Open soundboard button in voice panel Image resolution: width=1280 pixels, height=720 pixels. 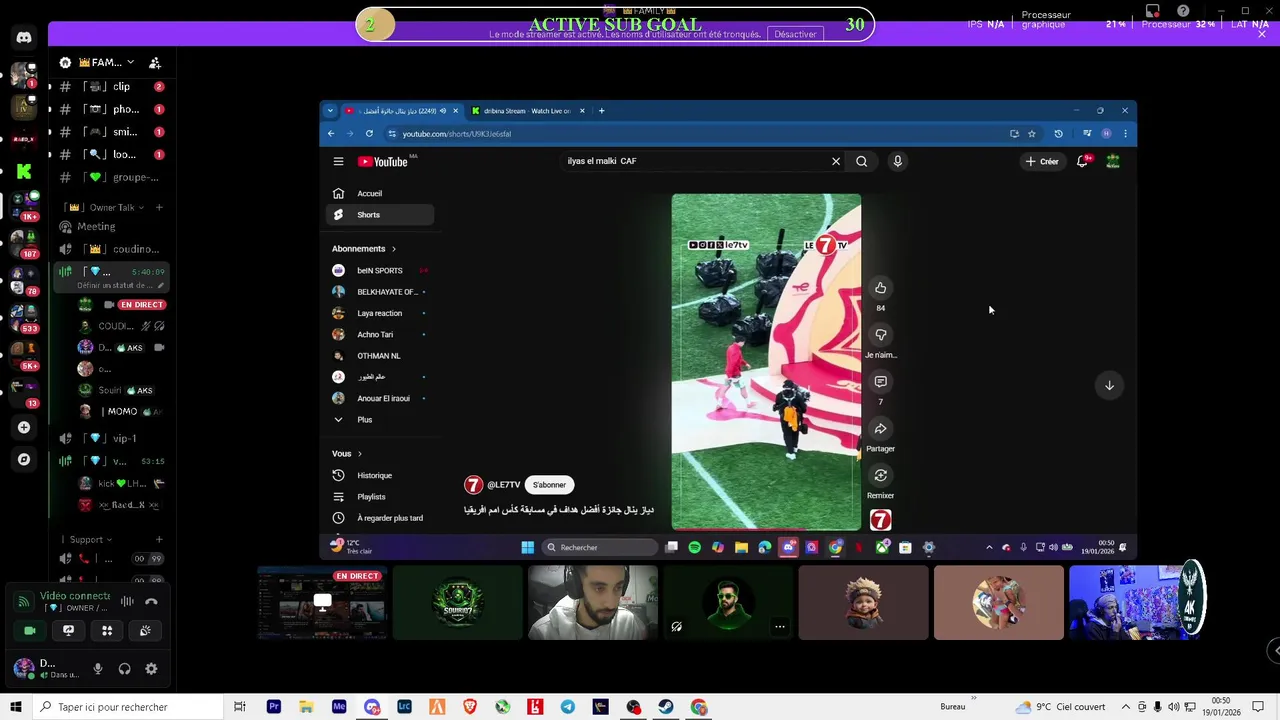(x=145, y=630)
